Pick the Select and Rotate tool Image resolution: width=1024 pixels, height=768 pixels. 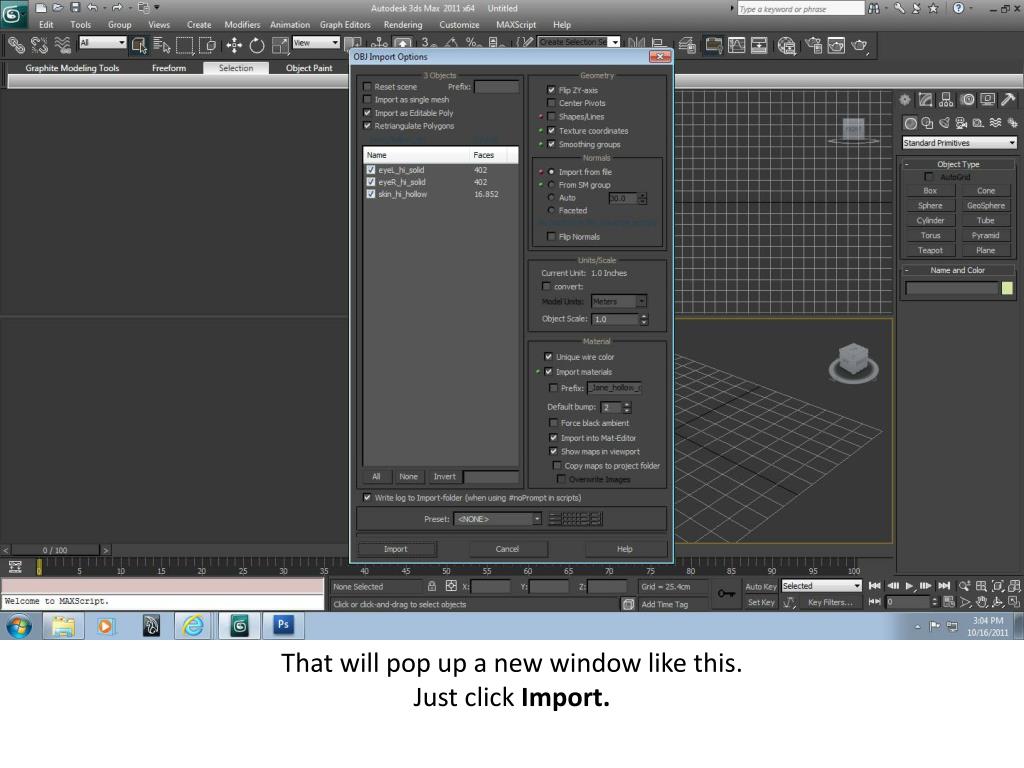pyautogui.click(x=257, y=45)
